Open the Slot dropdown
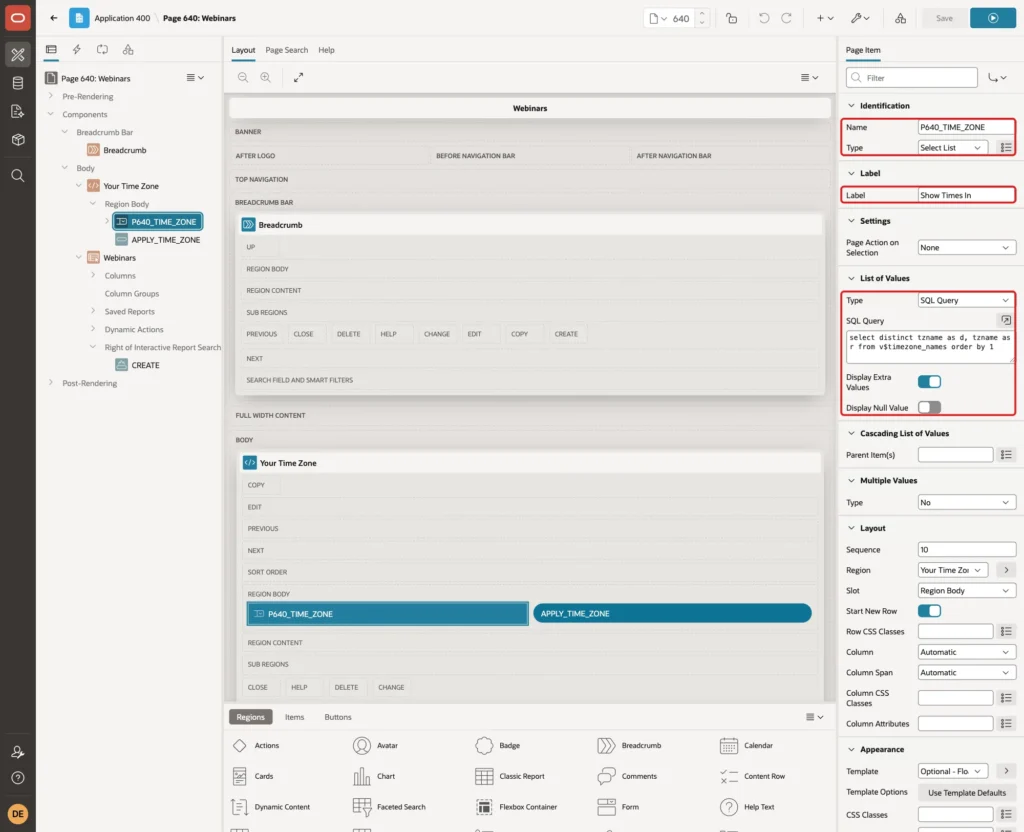The image size is (1024, 832). tap(966, 590)
